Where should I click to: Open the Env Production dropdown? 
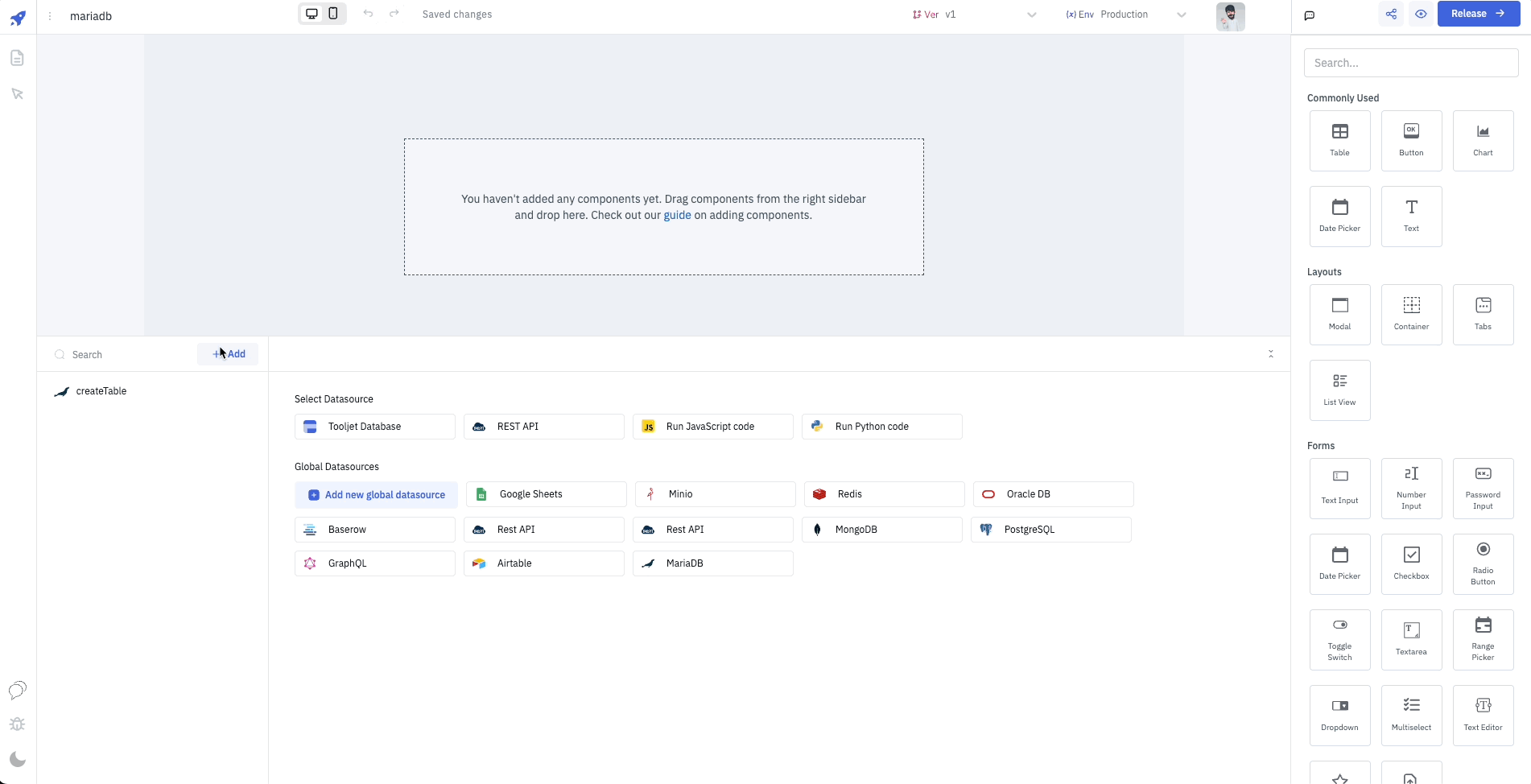(x=1125, y=14)
